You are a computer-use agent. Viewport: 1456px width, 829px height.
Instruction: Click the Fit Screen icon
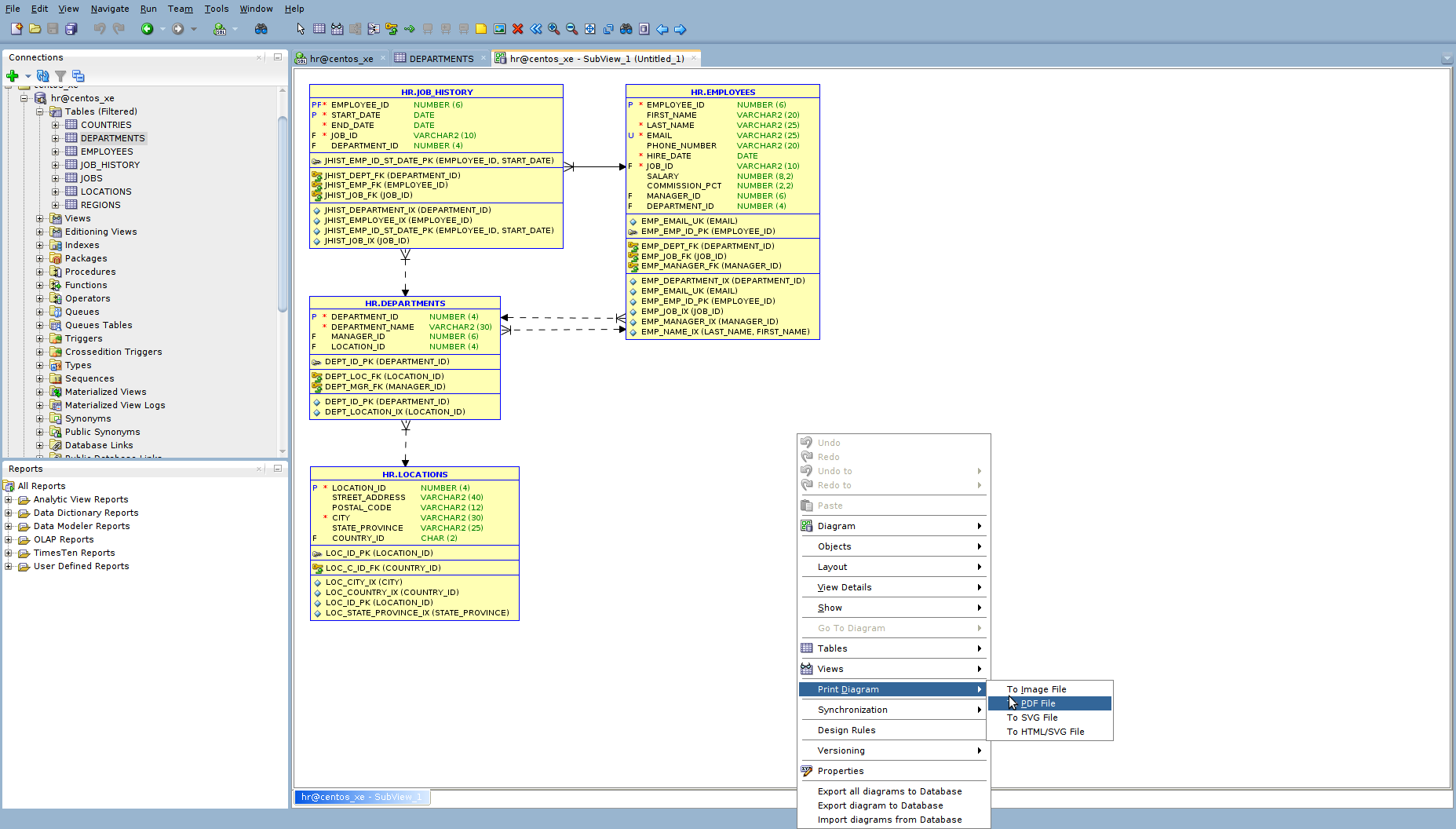click(589, 29)
